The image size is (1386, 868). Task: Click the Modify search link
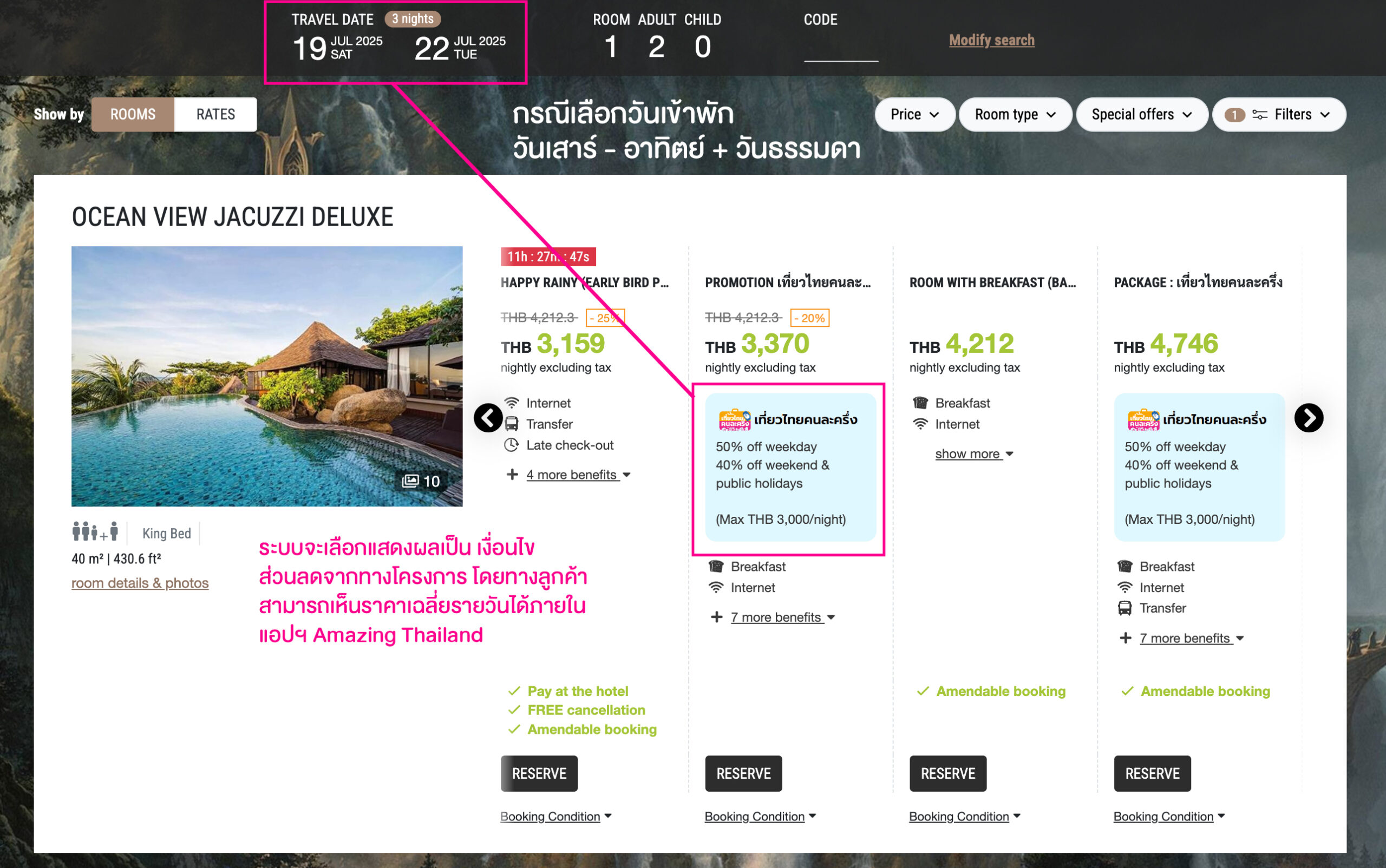pos(991,40)
